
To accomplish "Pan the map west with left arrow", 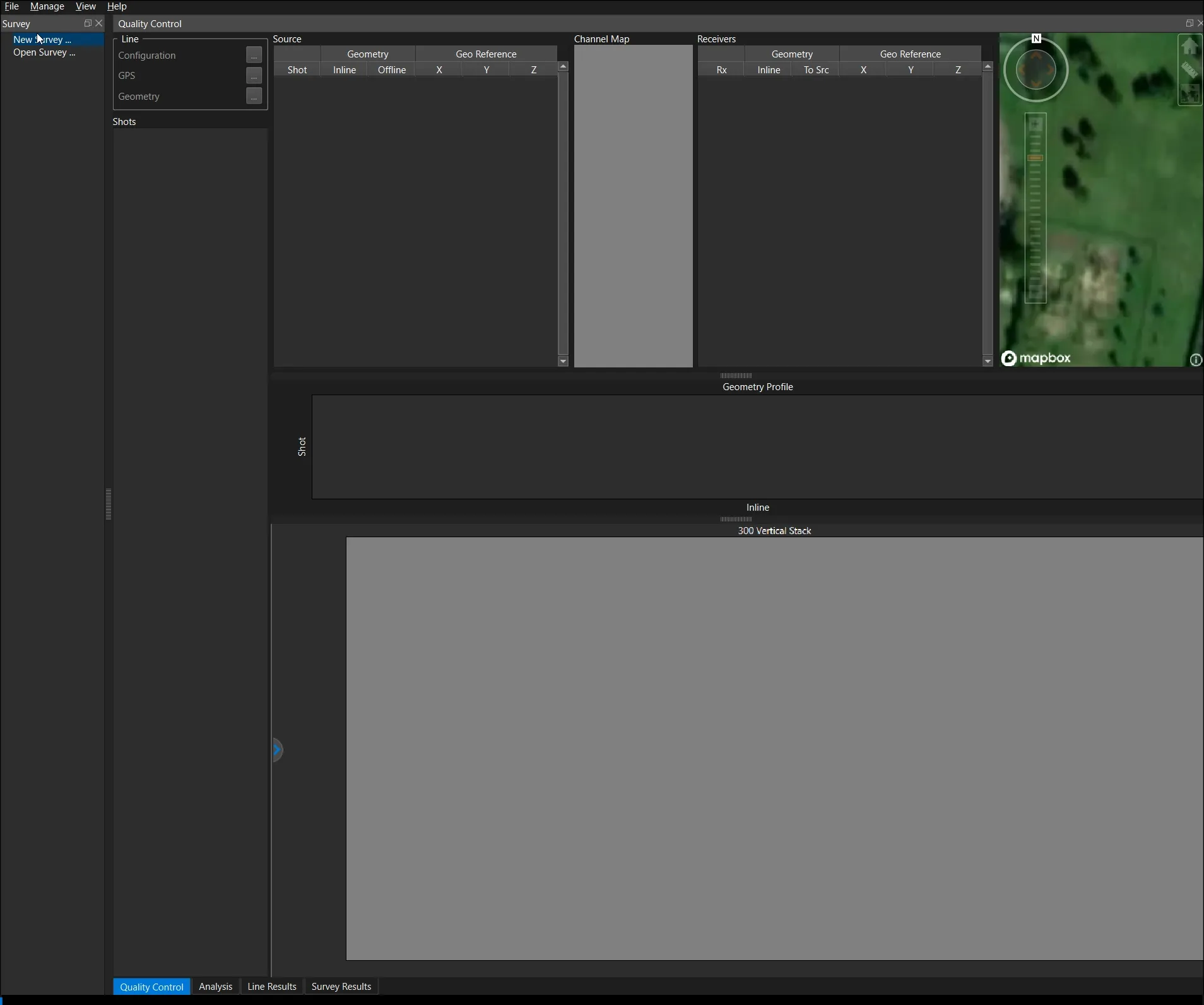I will (1022, 69).
